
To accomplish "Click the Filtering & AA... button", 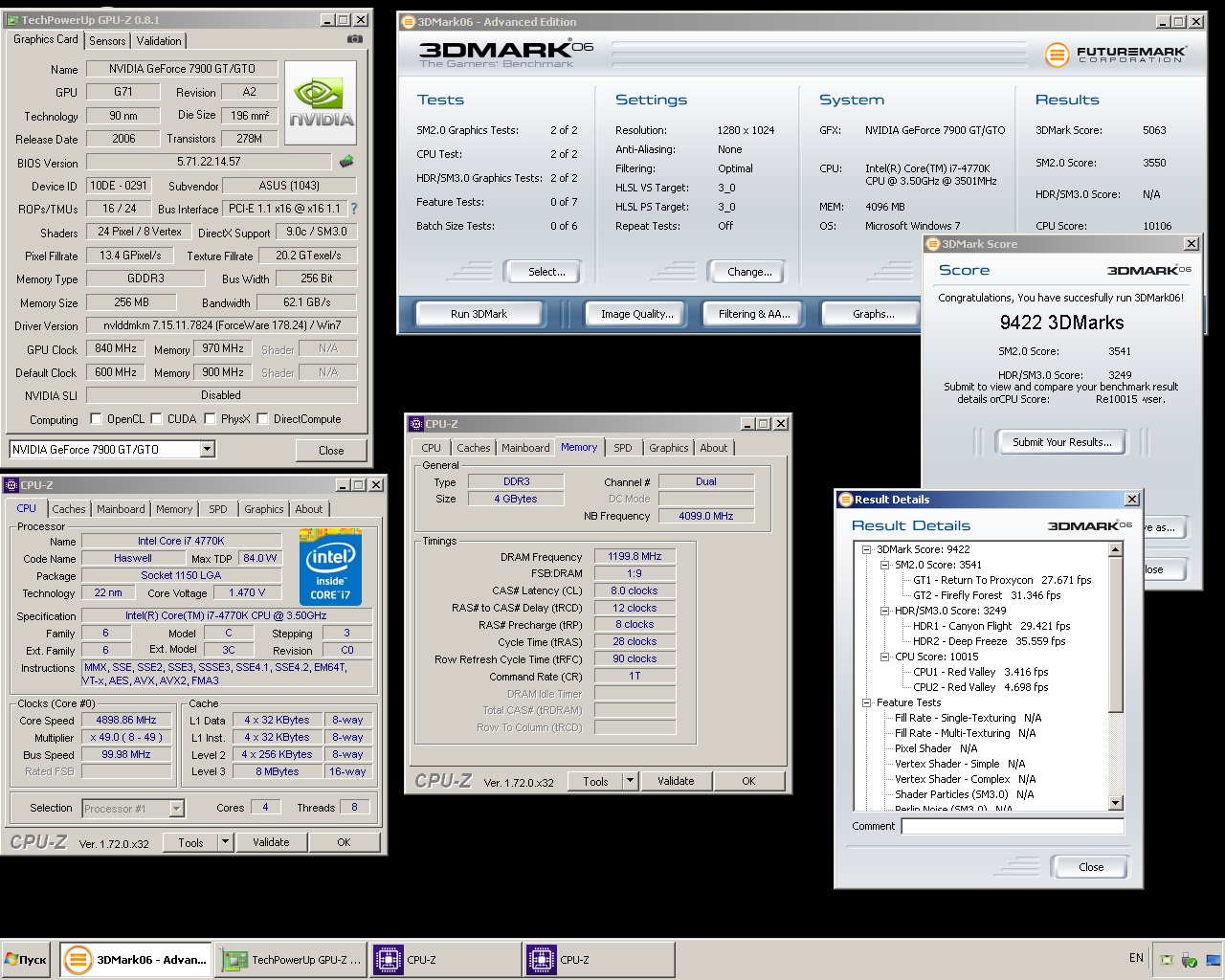I will tap(754, 314).
